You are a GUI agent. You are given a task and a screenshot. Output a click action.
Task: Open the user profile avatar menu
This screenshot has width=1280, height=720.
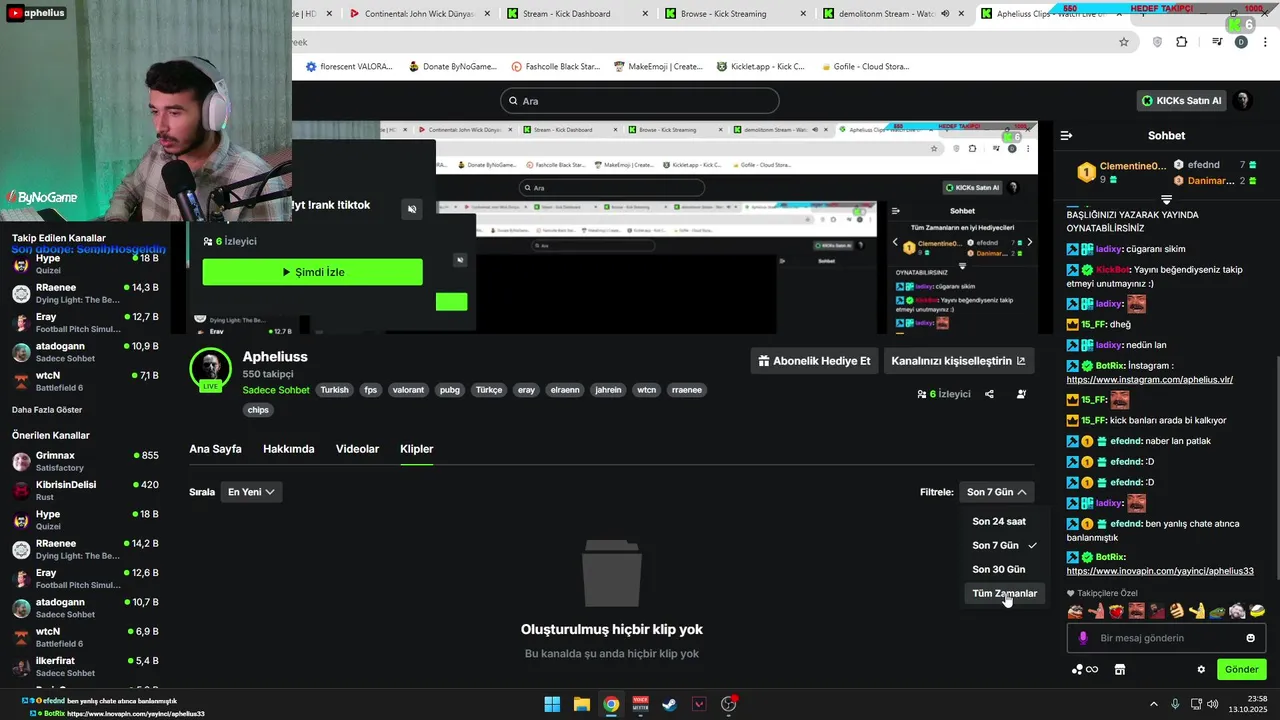pos(1242,101)
